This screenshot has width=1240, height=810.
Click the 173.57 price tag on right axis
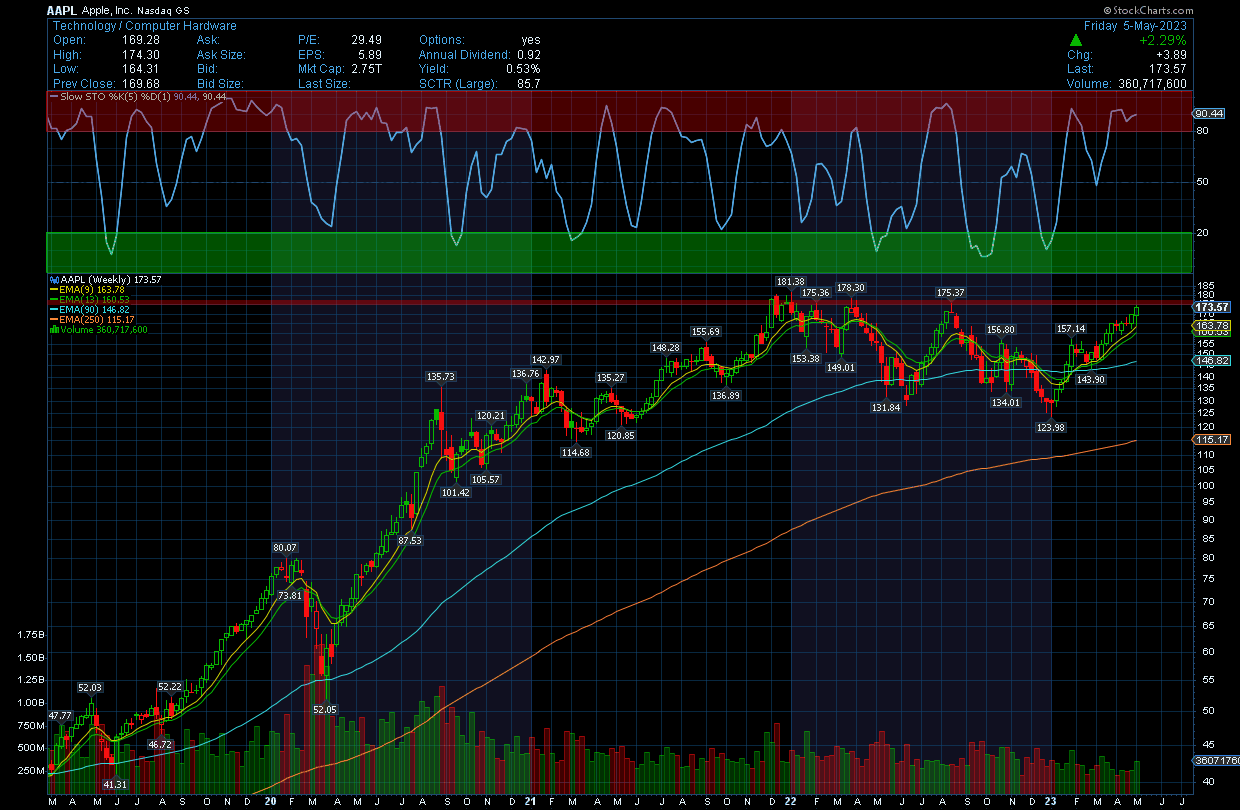click(x=1212, y=306)
